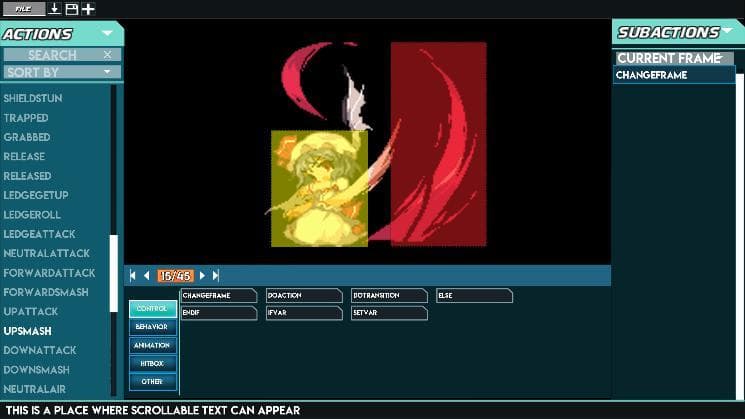Switch to the Control tab
Image resolution: width=745 pixels, height=419 pixels.
coord(153,309)
